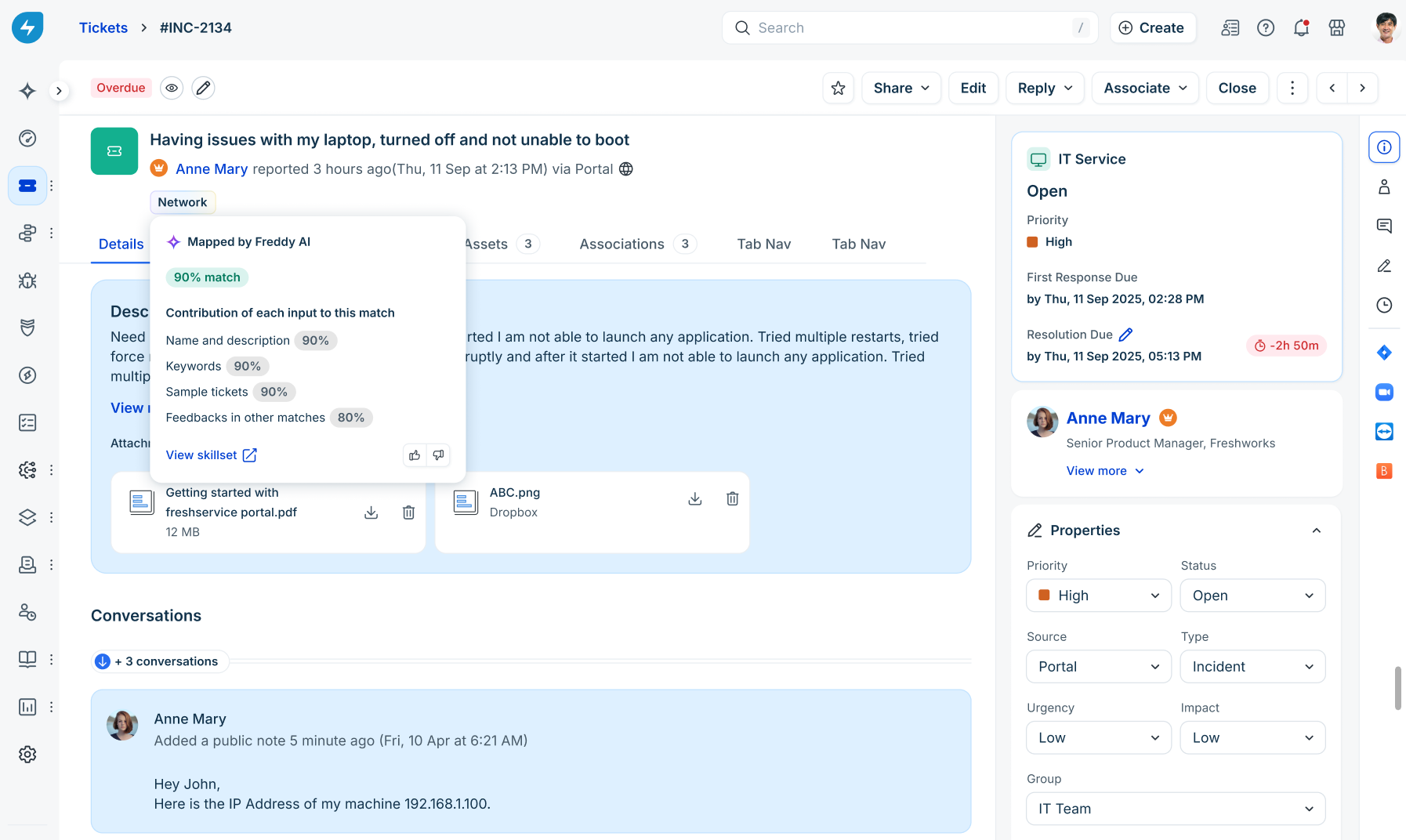This screenshot has width=1406, height=840.
Task: Delete the ABC.png attachment
Action: [733, 499]
